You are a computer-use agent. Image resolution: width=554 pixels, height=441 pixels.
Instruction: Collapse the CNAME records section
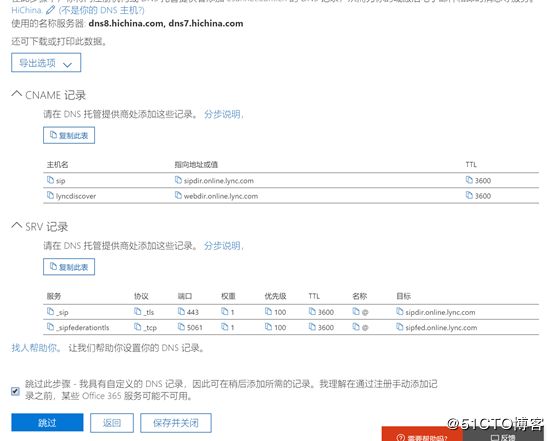click(17, 94)
